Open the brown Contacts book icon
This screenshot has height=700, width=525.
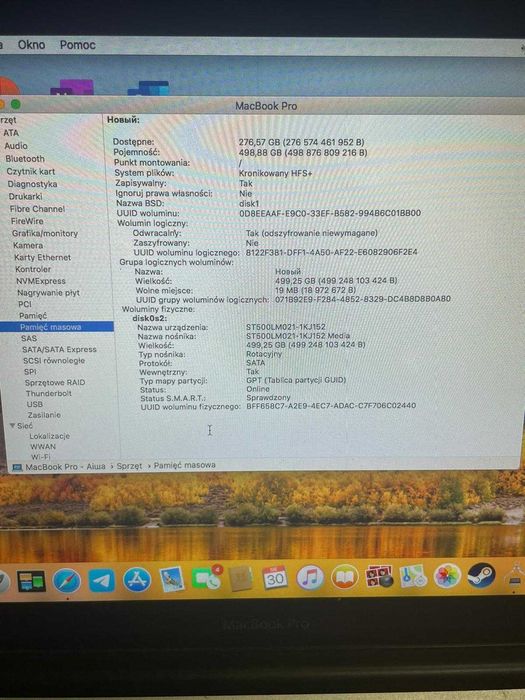point(241,579)
